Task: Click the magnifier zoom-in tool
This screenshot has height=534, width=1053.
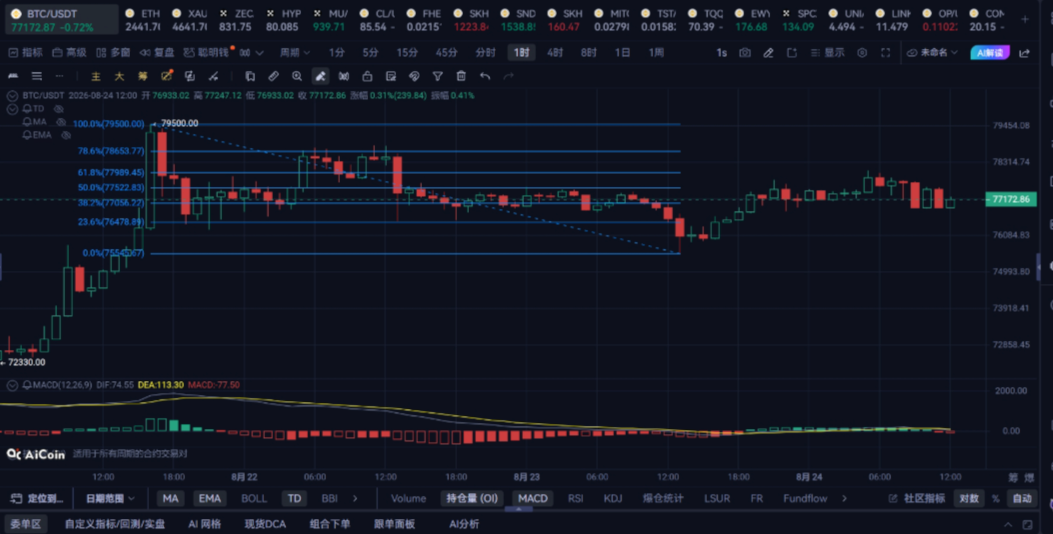Action: 297,77
